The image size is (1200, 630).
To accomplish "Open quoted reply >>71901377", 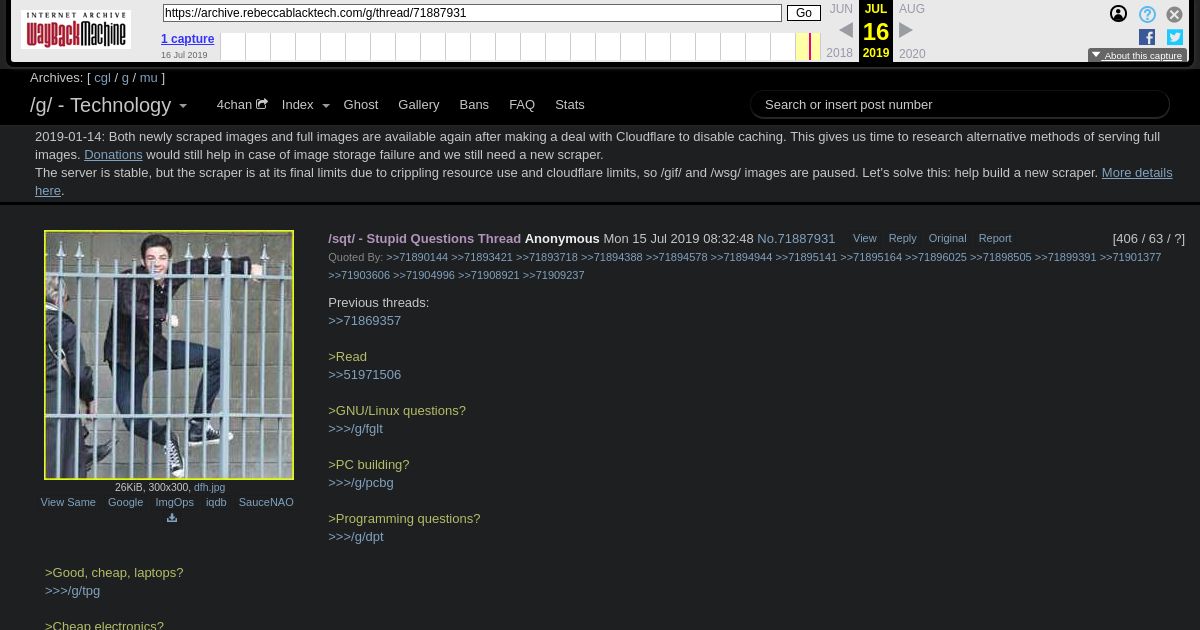I will click(x=1130, y=257).
